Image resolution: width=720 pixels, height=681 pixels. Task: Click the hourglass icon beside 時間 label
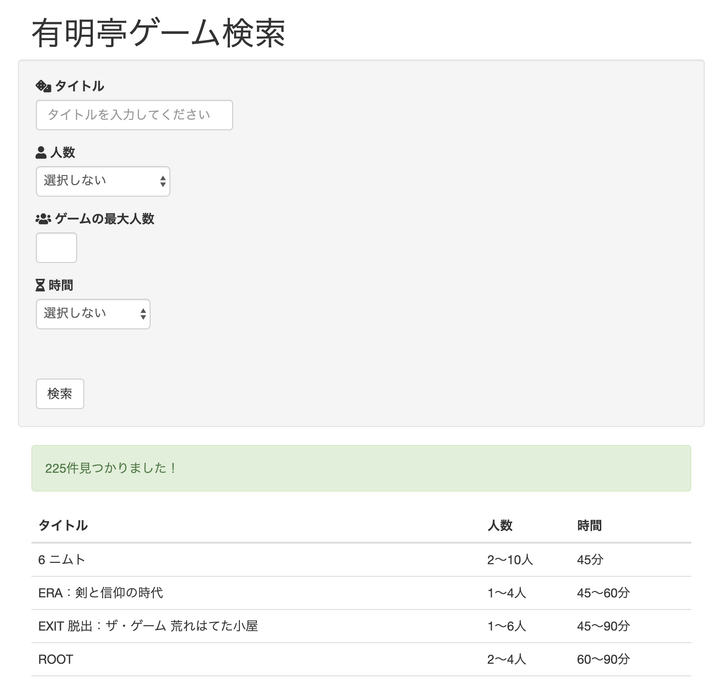(x=40, y=285)
